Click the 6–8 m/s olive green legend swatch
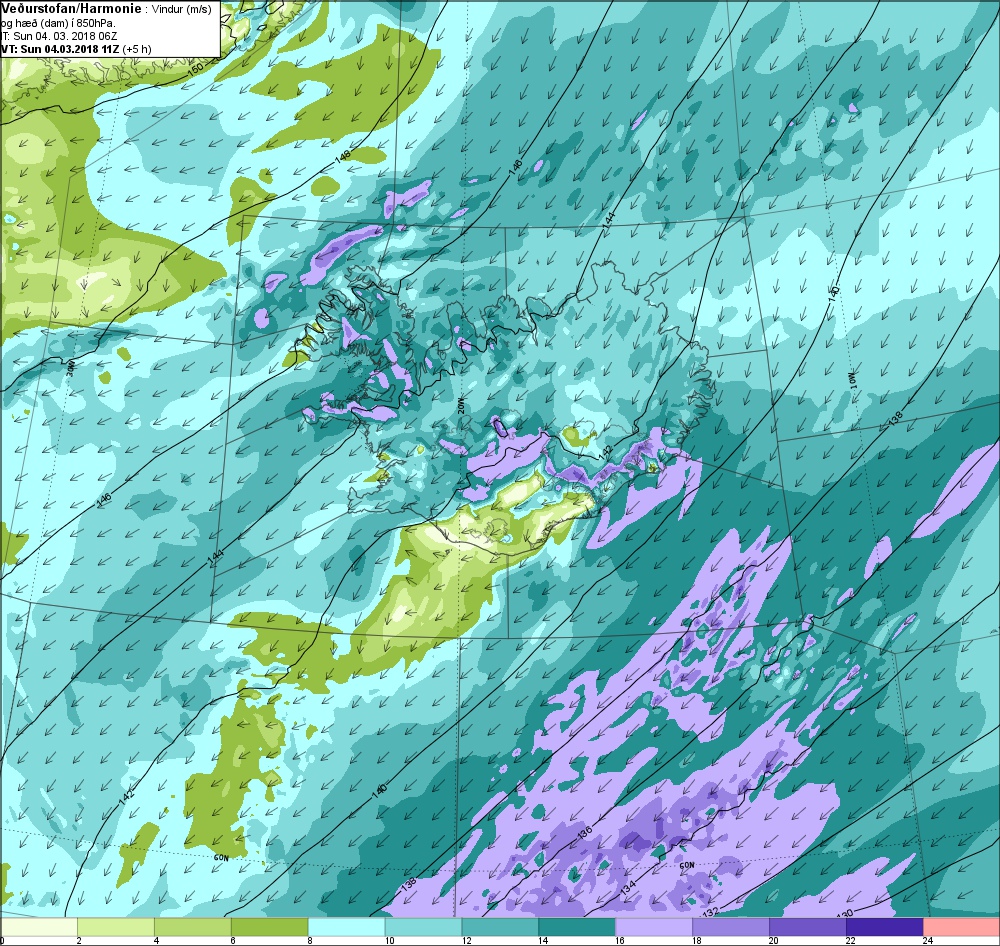This screenshot has height=946, width=1000. [270, 927]
